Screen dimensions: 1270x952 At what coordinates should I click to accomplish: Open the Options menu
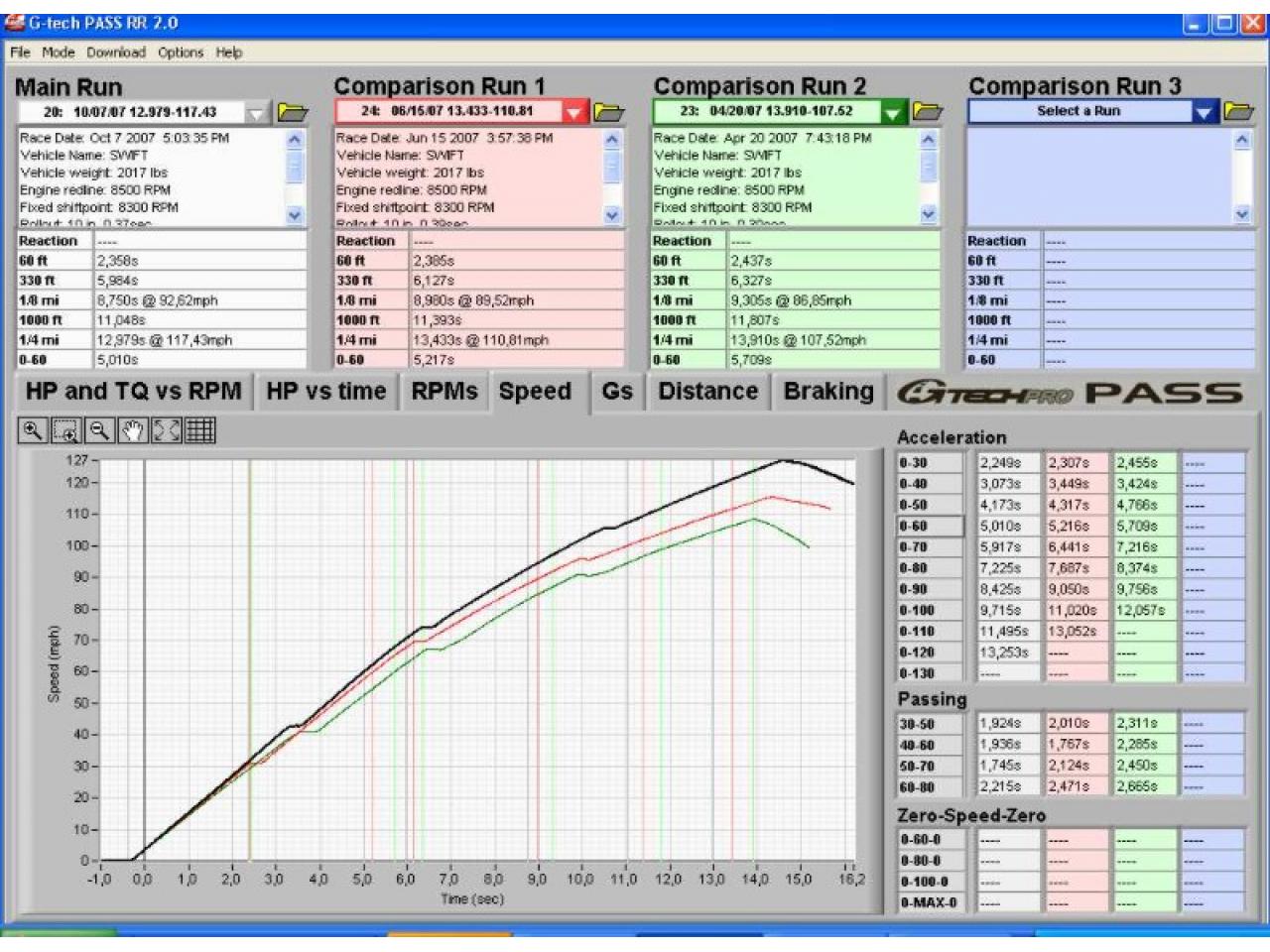[181, 53]
